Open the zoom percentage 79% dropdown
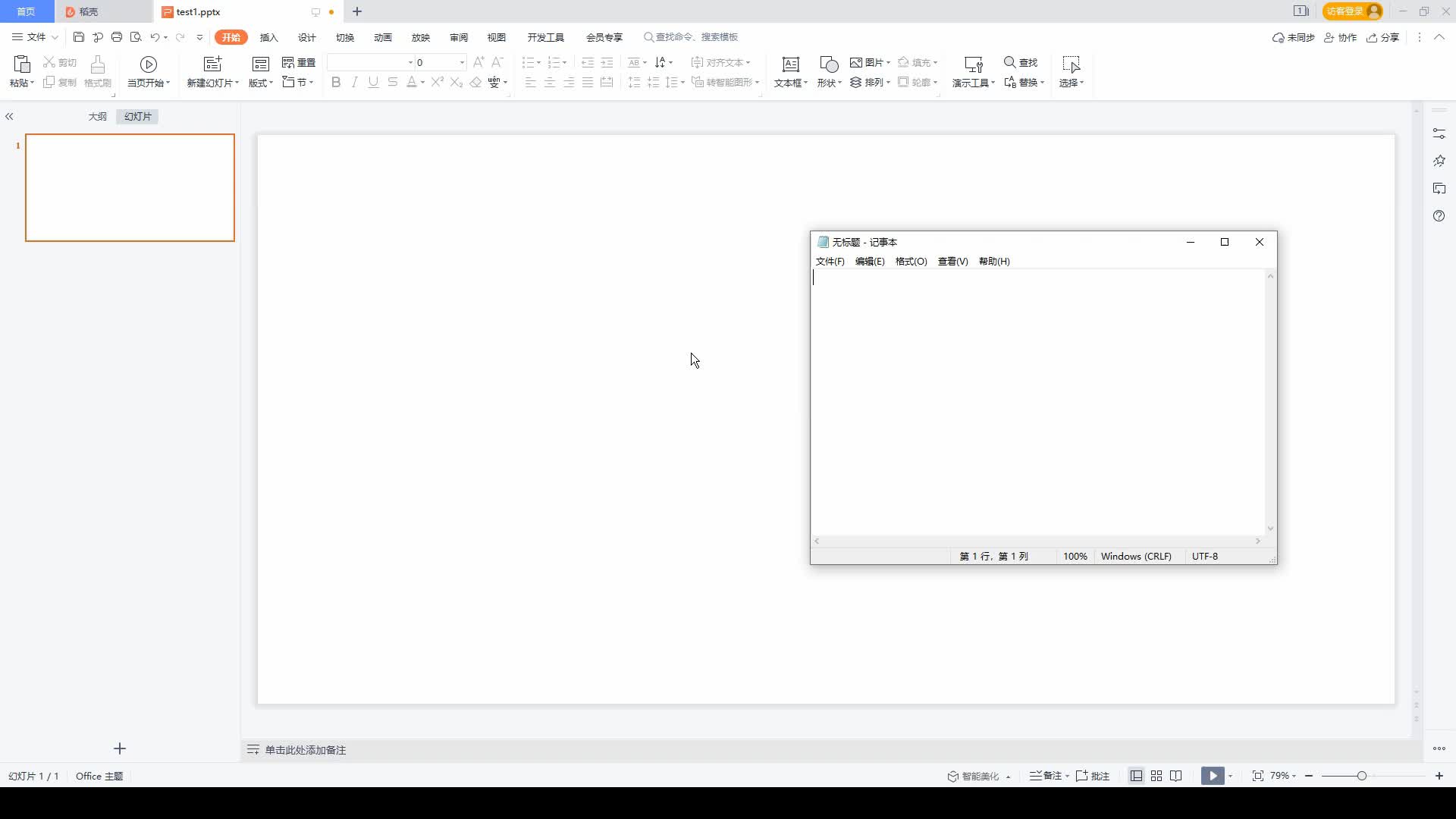The width and height of the screenshot is (1456, 819). (x=1283, y=776)
